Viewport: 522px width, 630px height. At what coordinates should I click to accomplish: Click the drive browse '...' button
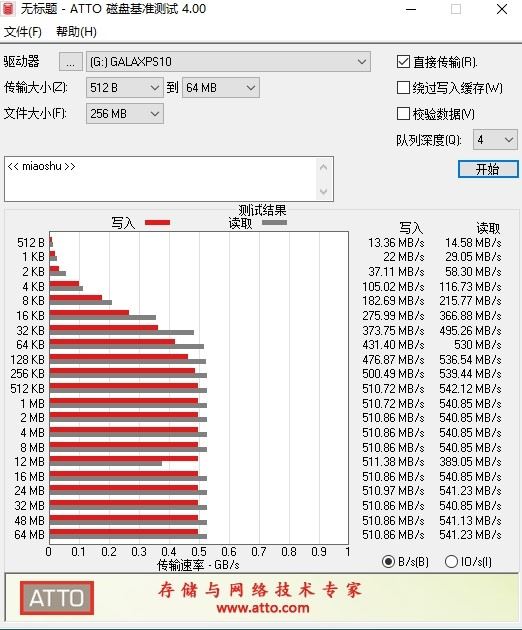click(71, 62)
